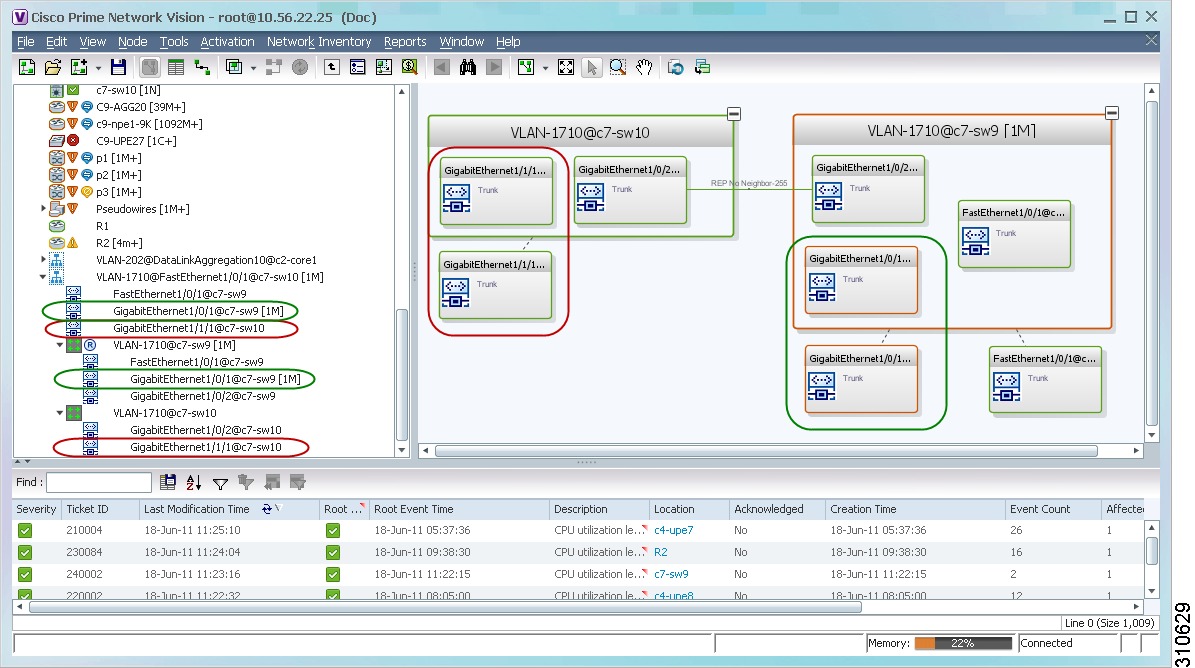Click the New Map toolbar icon

click(27, 68)
